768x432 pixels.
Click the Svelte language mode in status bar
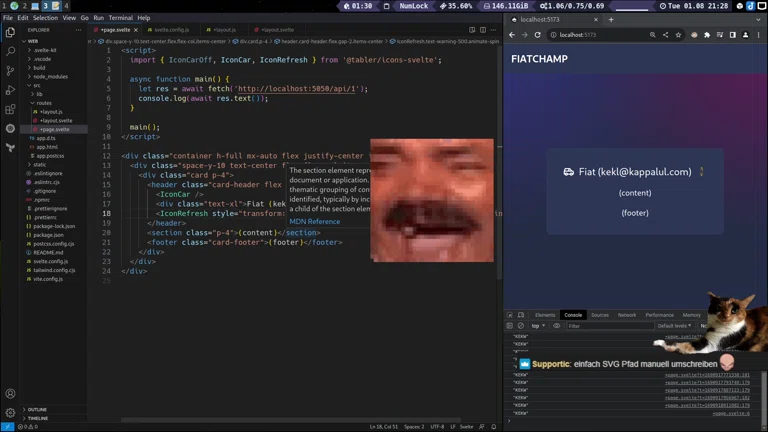(x=466, y=427)
